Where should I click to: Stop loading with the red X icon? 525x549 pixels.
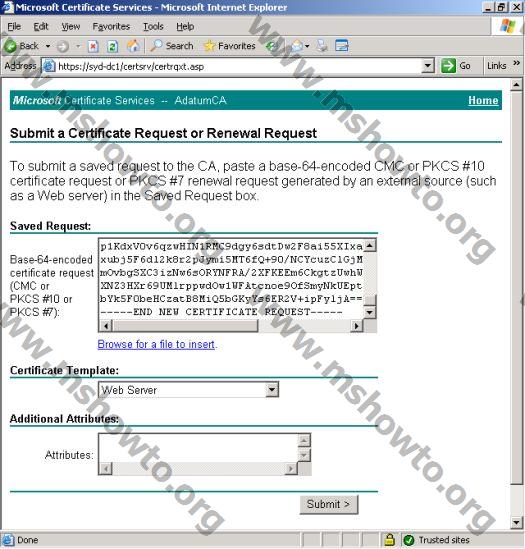click(93, 46)
